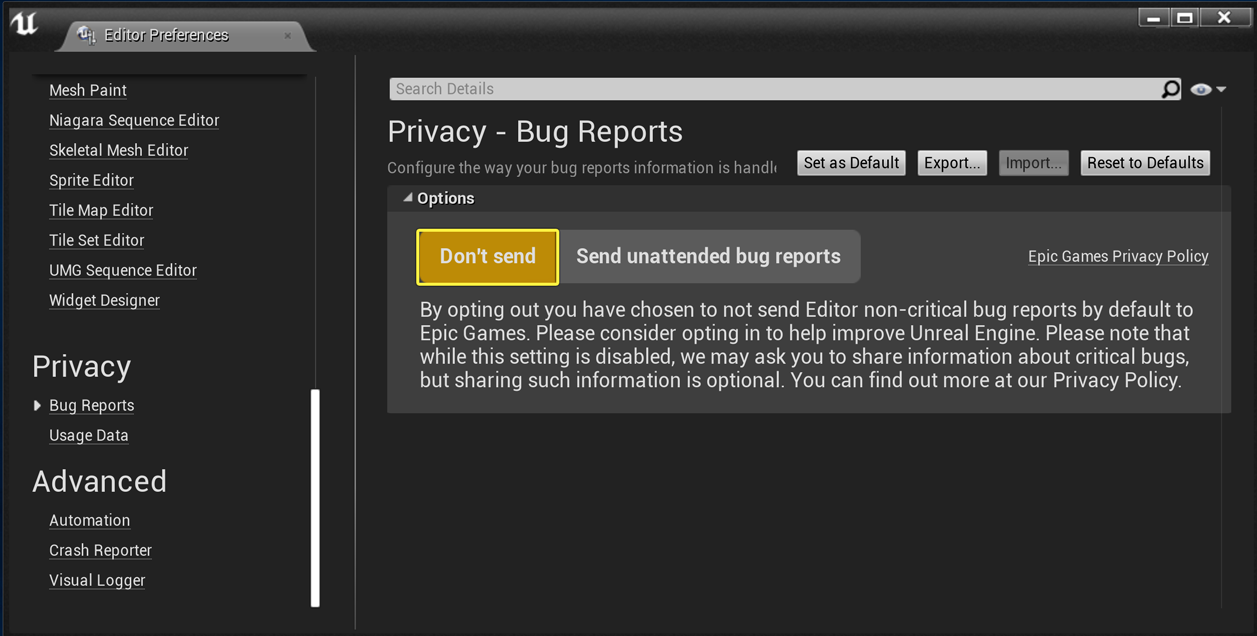Click the arrow beside Bug Reports
The image size is (1257, 636).
coord(37,405)
